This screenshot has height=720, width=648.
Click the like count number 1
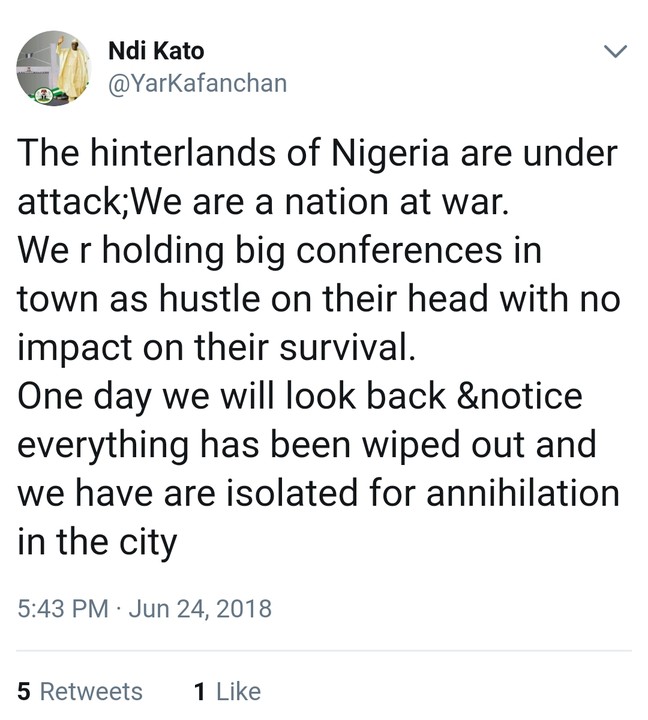(x=199, y=691)
